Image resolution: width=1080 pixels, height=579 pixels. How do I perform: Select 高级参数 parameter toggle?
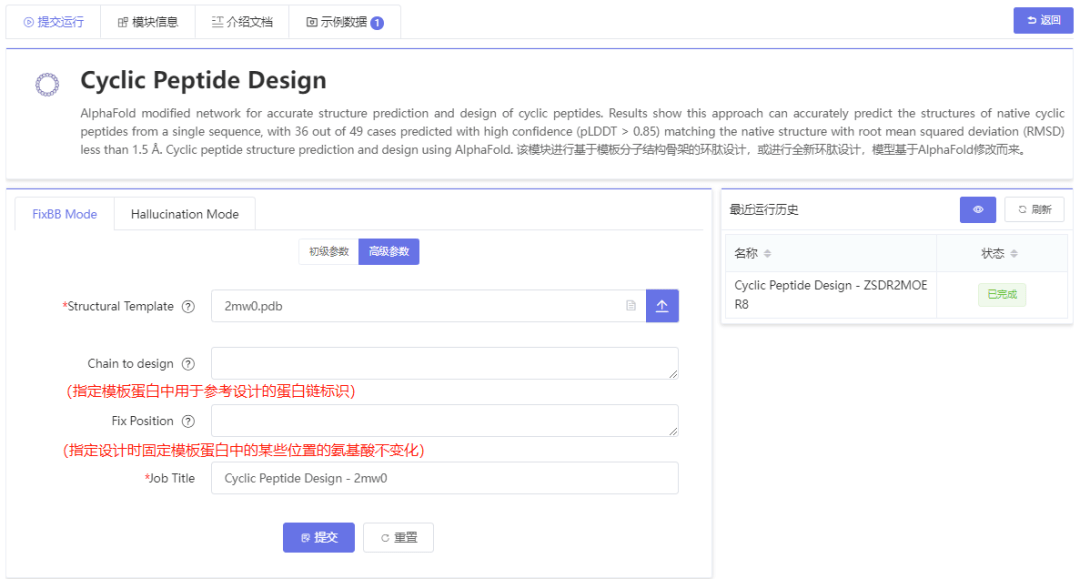coord(389,252)
